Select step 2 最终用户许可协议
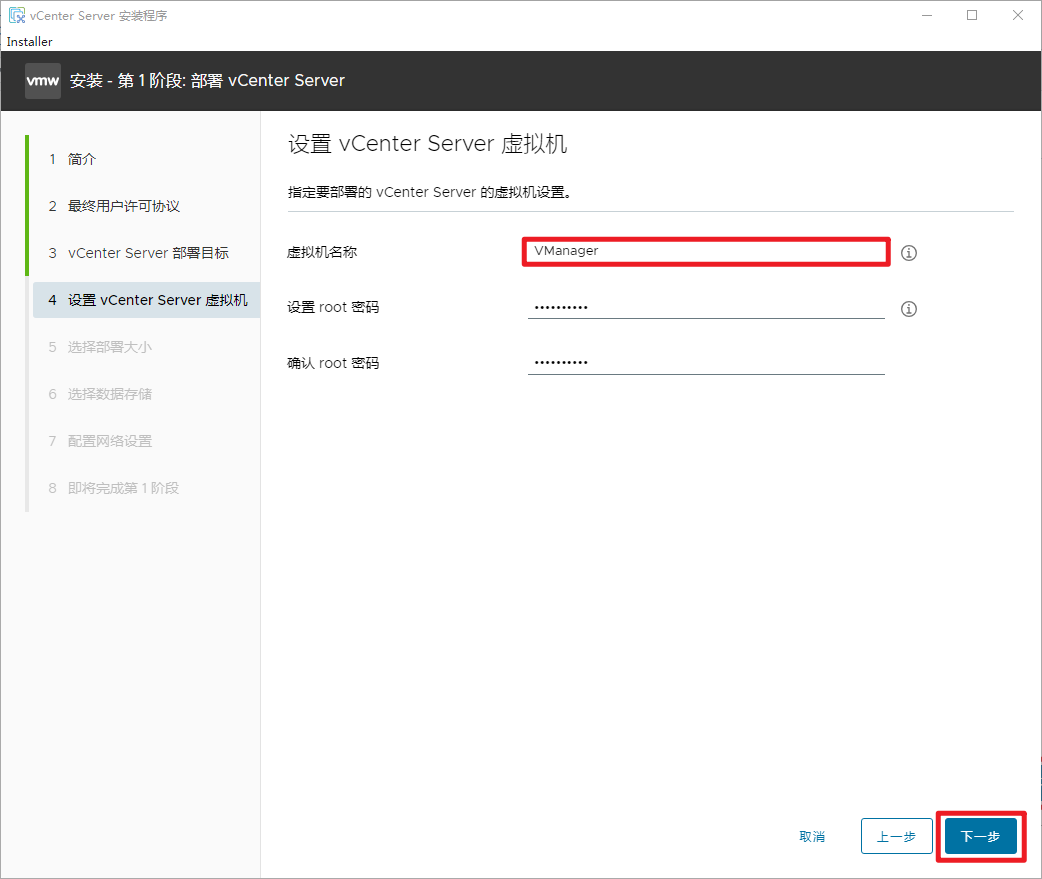Viewport: 1042px width, 879px height. coord(123,206)
